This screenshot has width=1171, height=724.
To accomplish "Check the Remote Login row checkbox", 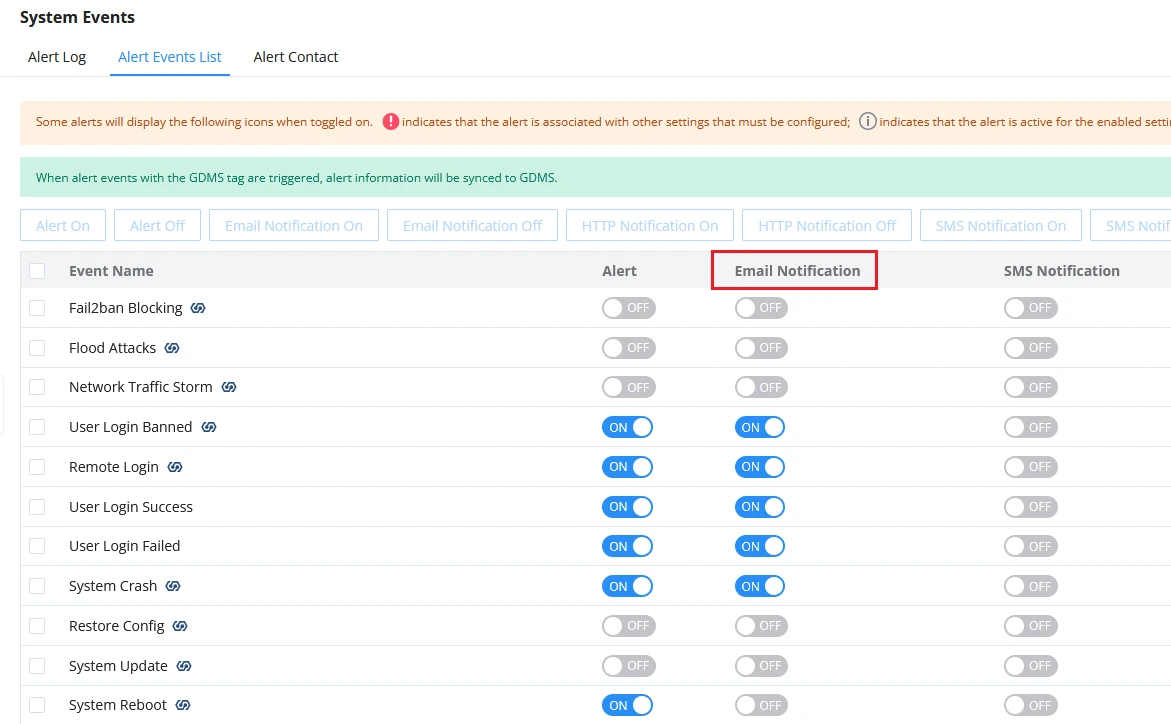I will point(37,467).
